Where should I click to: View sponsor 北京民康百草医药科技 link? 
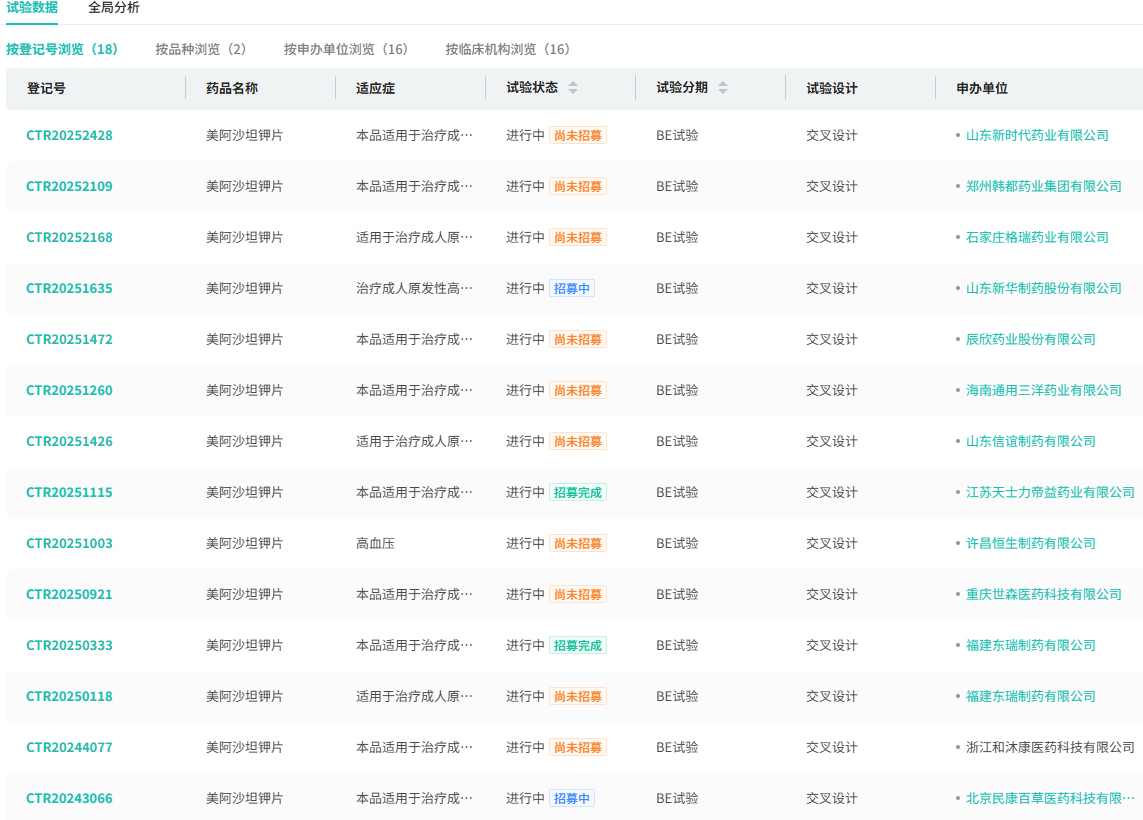1050,798
